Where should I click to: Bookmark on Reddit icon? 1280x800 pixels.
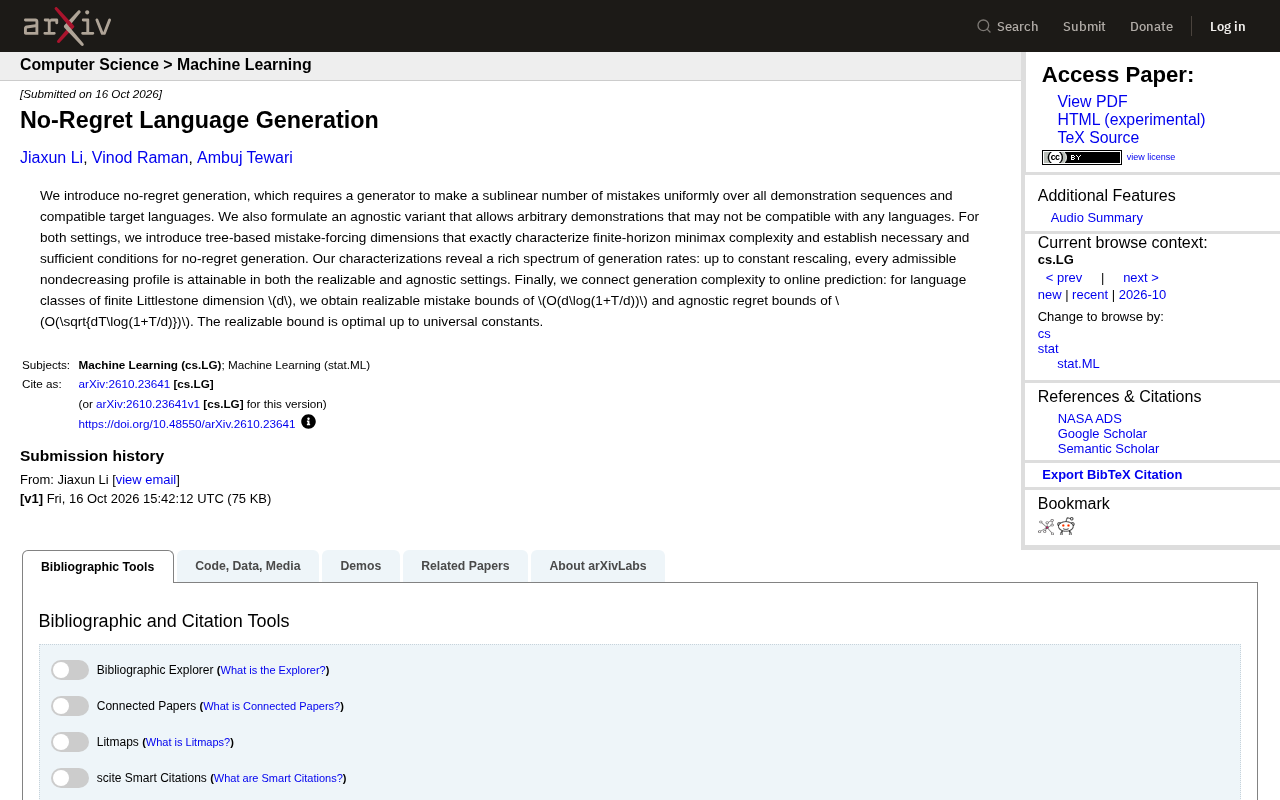tap(1066, 527)
